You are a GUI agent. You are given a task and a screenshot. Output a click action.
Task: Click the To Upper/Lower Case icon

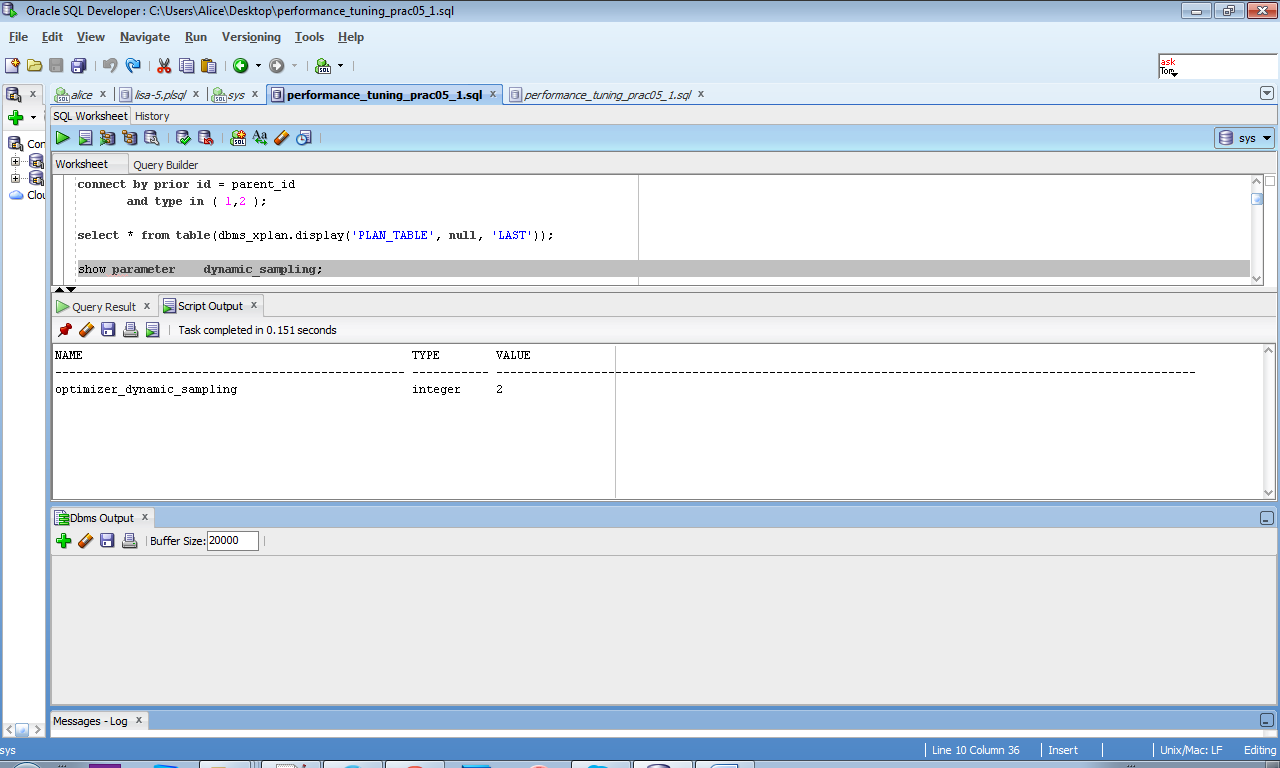pyautogui.click(x=260, y=138)
